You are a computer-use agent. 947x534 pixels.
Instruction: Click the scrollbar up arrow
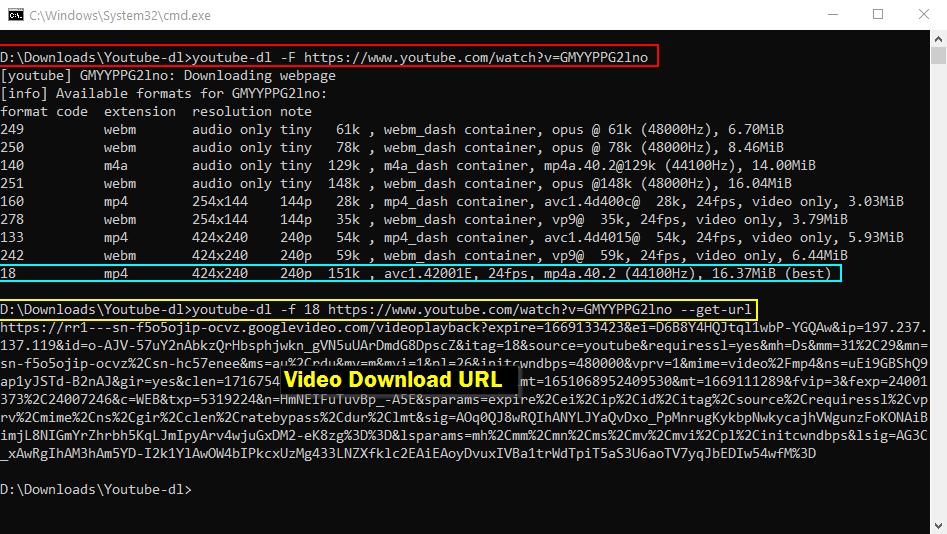tap(938, 39)
